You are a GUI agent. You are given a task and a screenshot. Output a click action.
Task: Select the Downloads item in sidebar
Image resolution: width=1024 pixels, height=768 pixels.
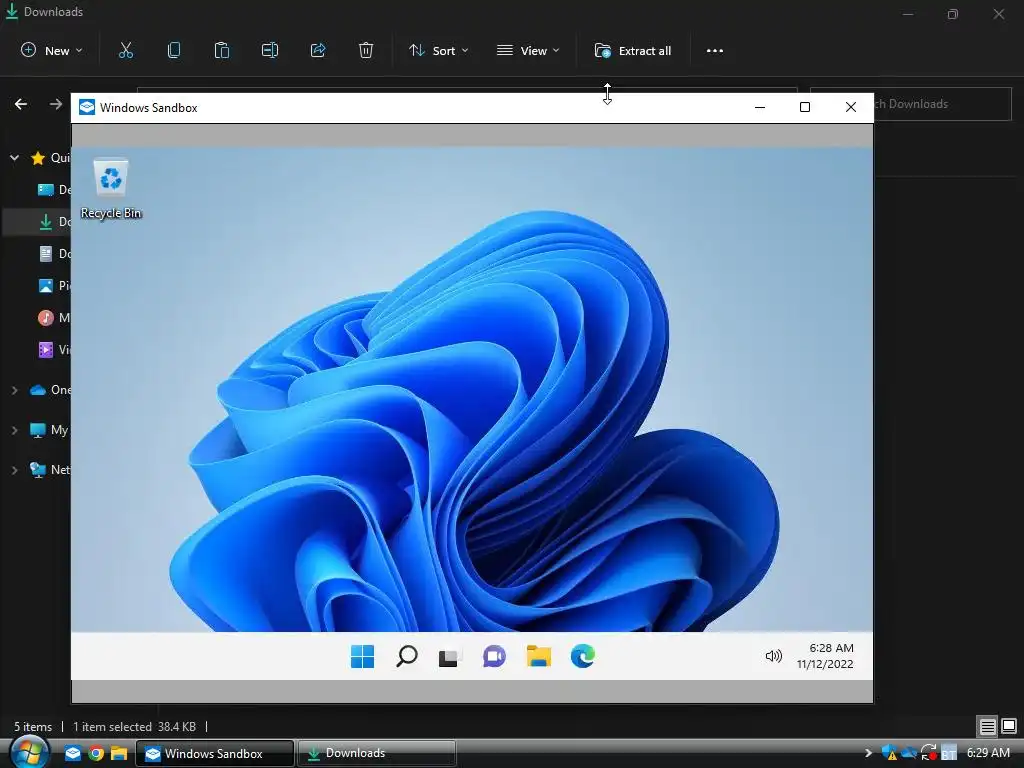37,222
